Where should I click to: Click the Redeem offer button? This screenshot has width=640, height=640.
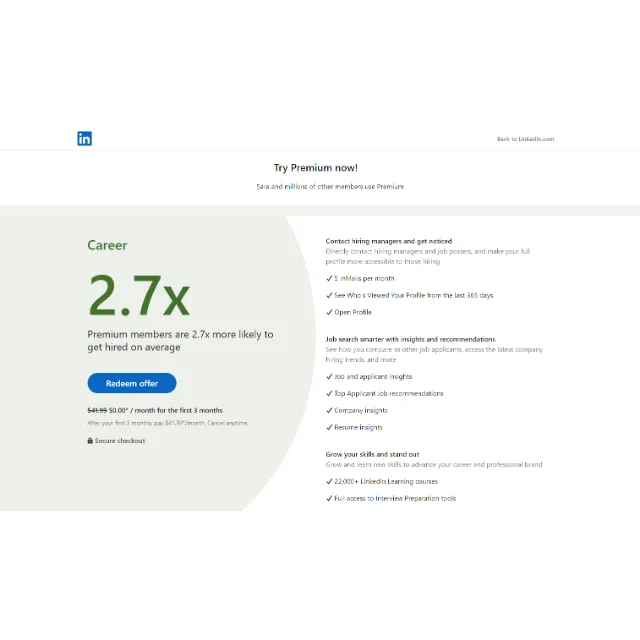pyautogui.click(x=132, y=383)
